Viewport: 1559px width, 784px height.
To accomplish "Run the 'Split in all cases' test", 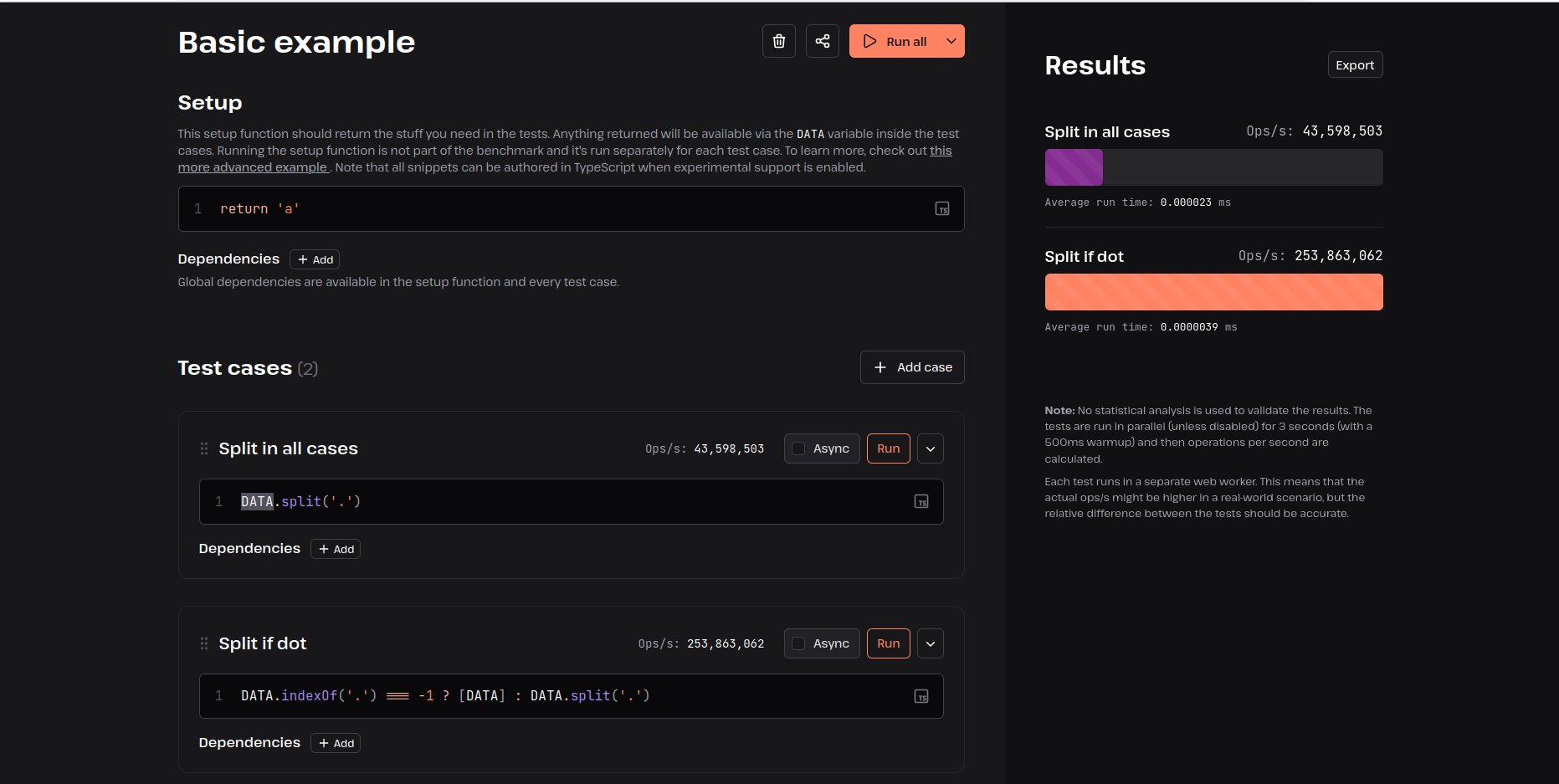I will coord(888,448).
